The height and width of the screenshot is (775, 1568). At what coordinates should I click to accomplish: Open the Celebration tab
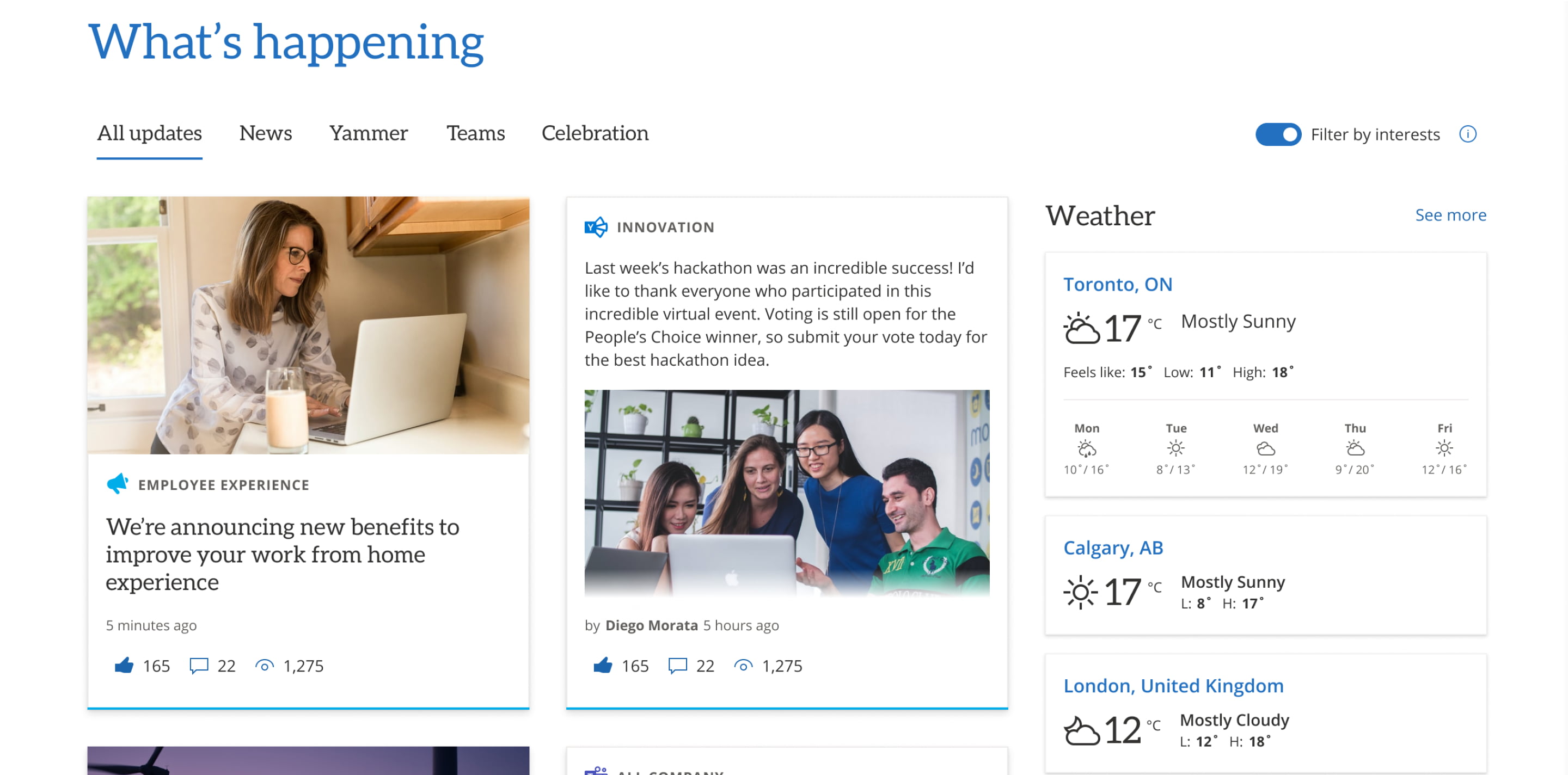(595, 133)
